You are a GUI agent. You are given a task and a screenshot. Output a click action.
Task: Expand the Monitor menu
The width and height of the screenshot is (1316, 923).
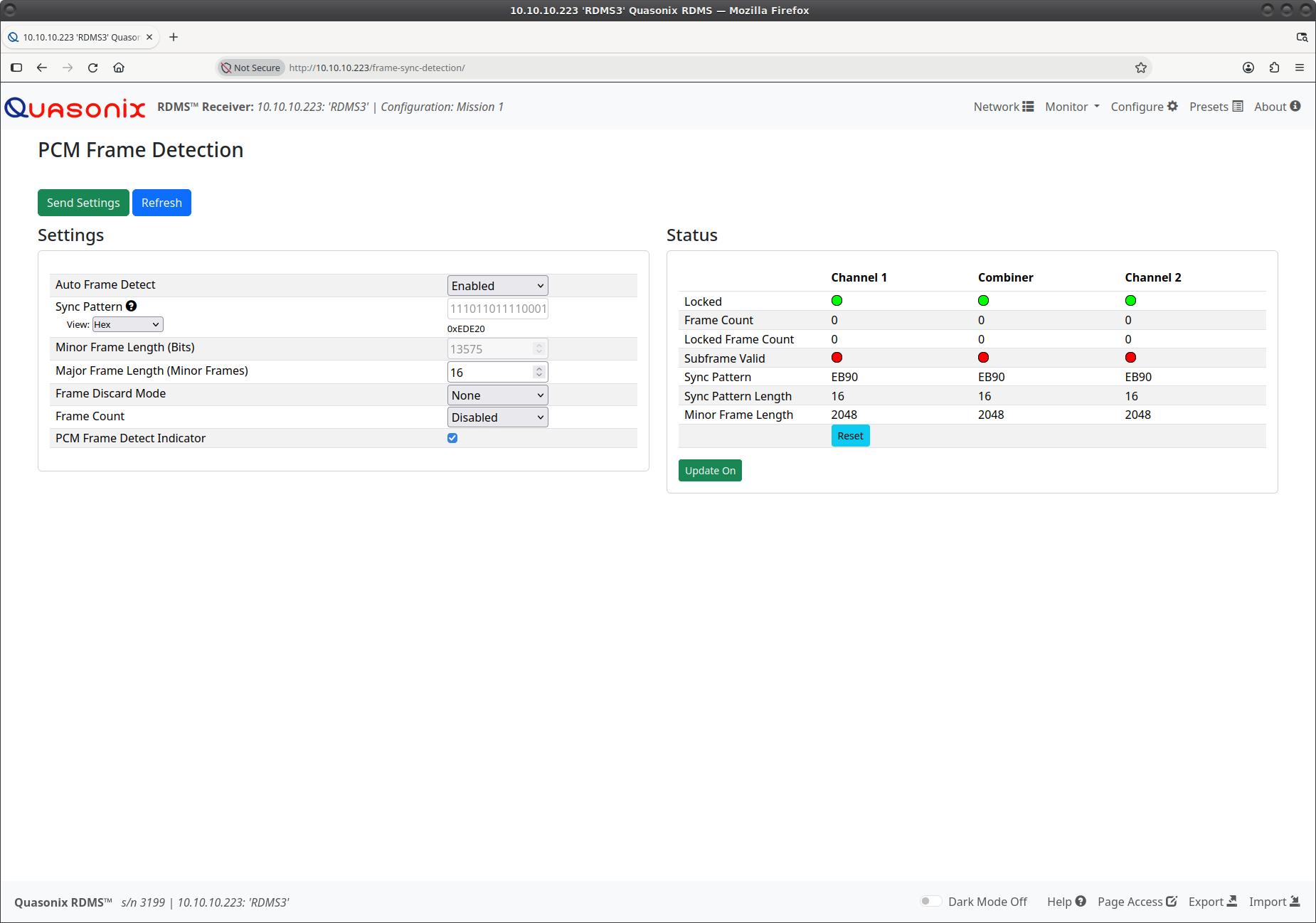pyautogui.click(x=1072, y=107)
